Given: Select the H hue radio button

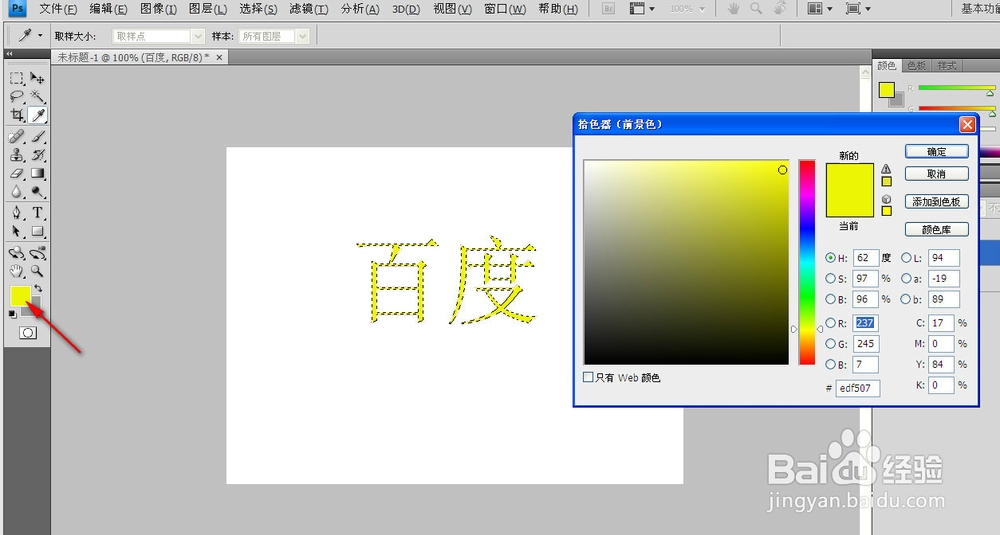Looking at the screenshot, I should (830, 258).
